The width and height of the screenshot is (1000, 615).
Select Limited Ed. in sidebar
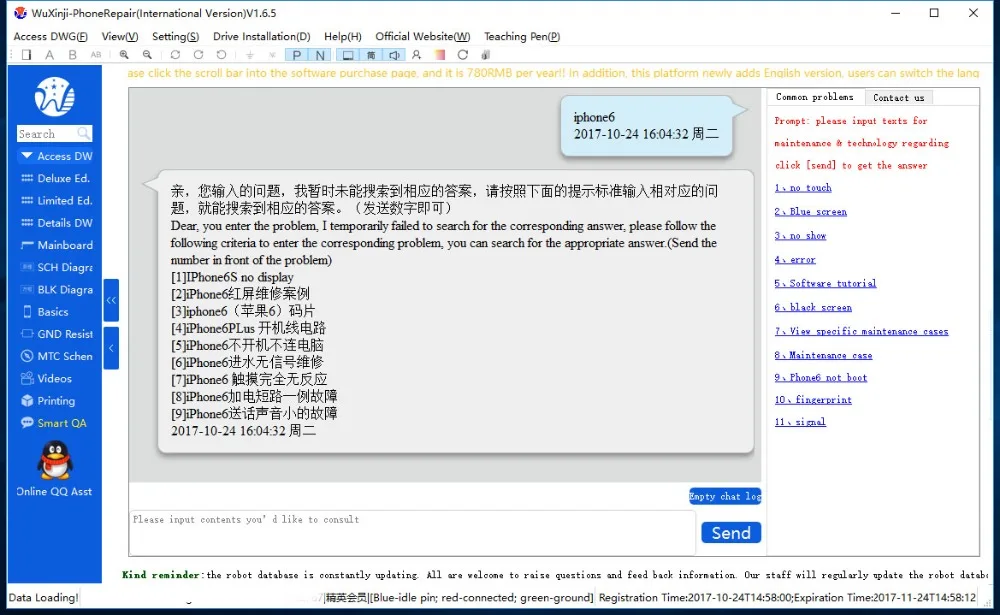point(56,200)
